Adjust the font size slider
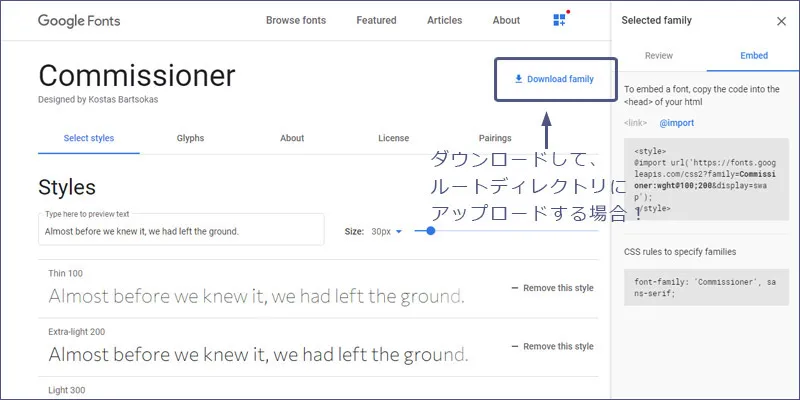The image size is (800, 400). [x=431, y=231]
